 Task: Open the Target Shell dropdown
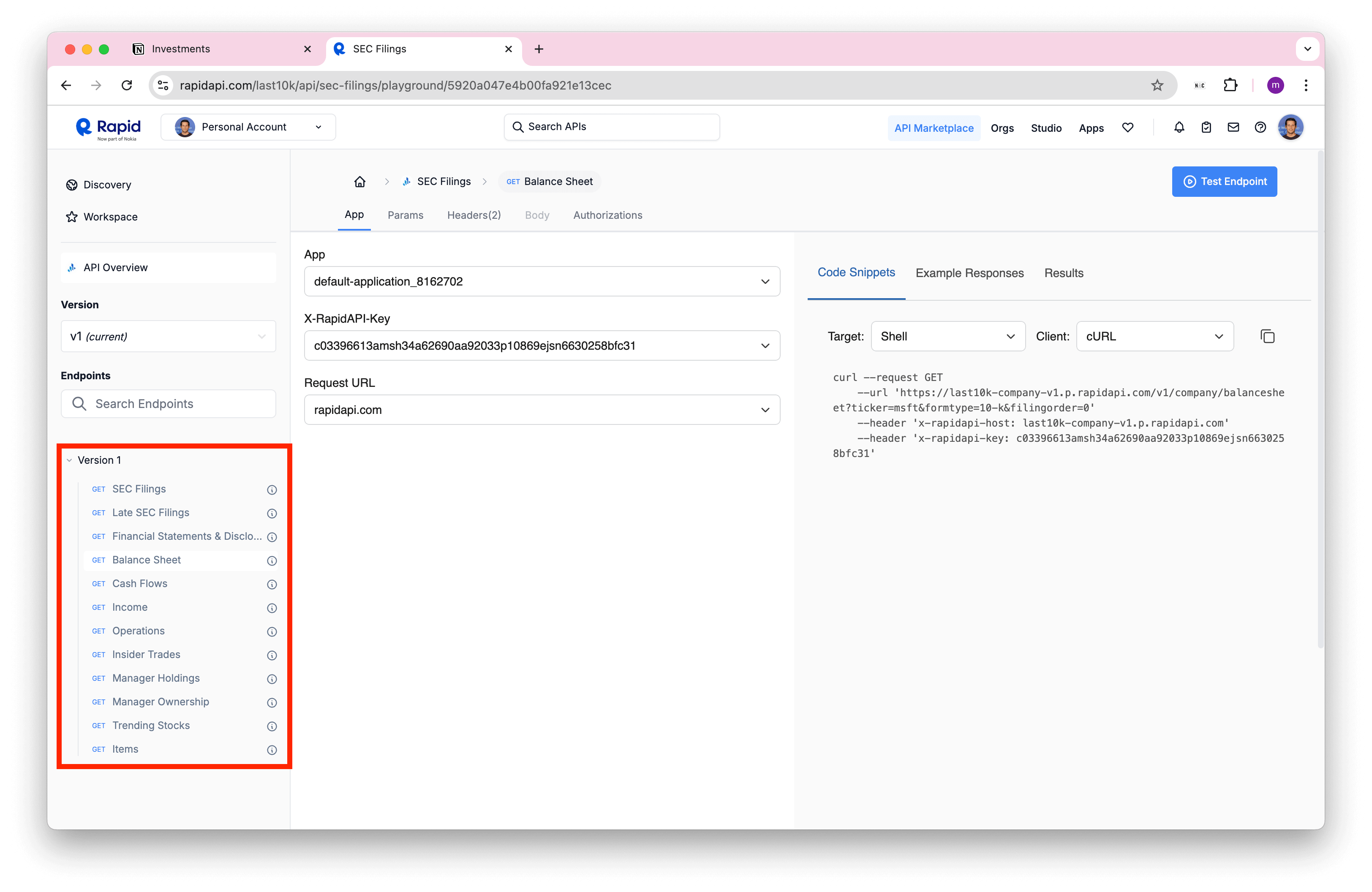[948, 336]
